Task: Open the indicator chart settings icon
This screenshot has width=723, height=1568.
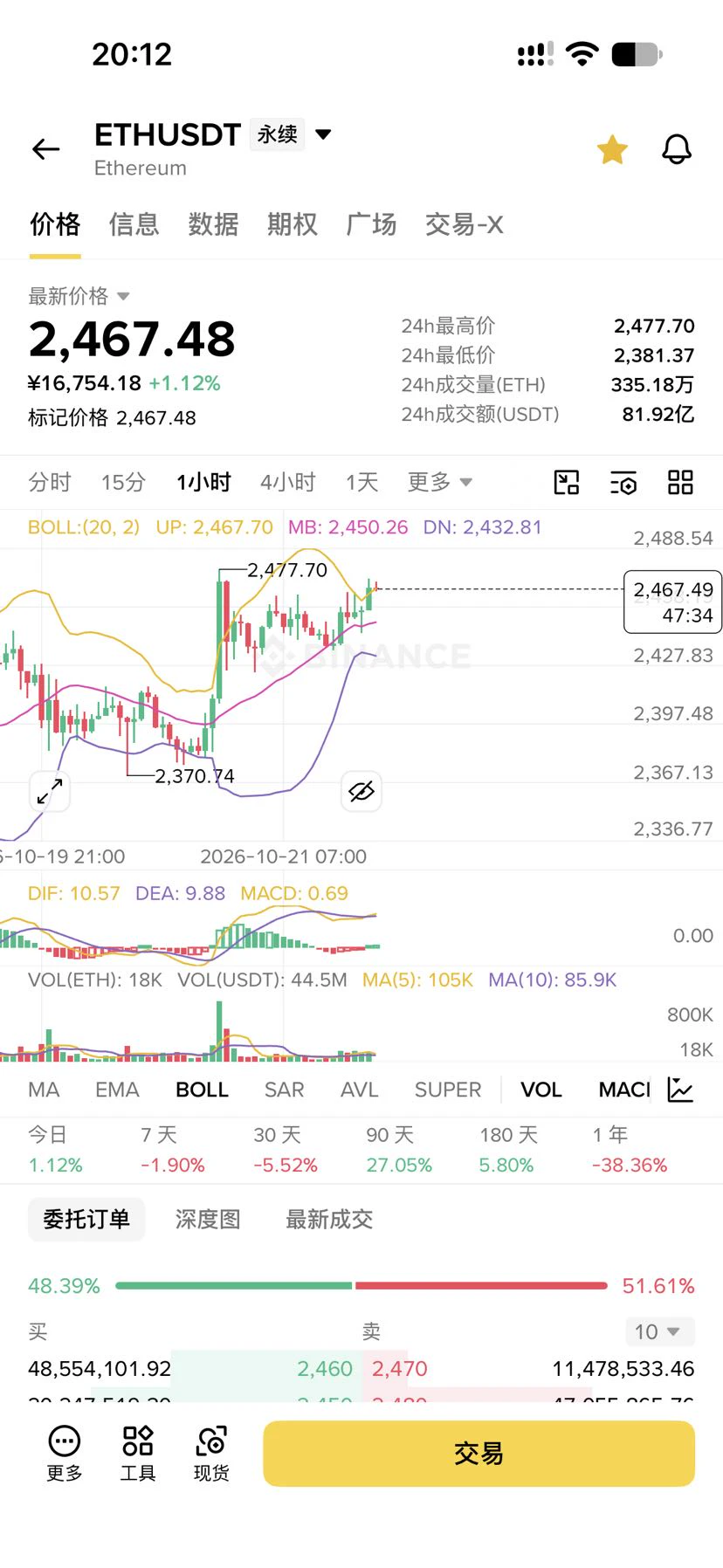Action: 680,1089
